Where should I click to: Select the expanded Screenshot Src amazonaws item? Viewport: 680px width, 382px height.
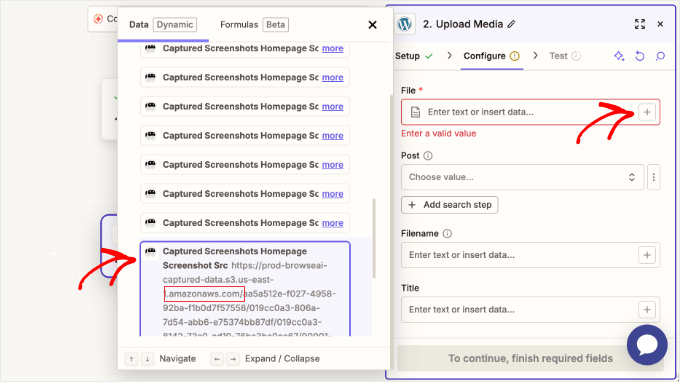245,289
